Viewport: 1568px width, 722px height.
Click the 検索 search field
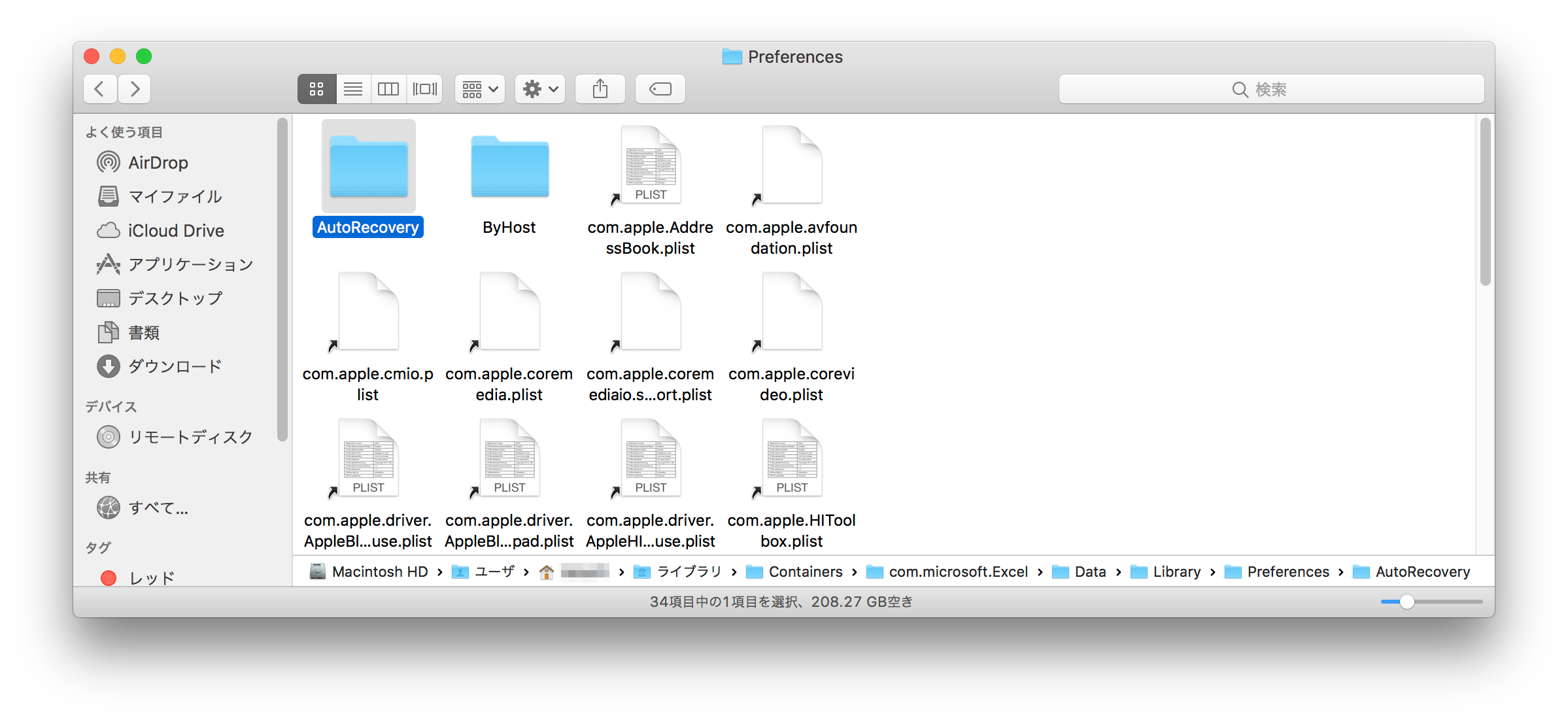(1270, 90)
